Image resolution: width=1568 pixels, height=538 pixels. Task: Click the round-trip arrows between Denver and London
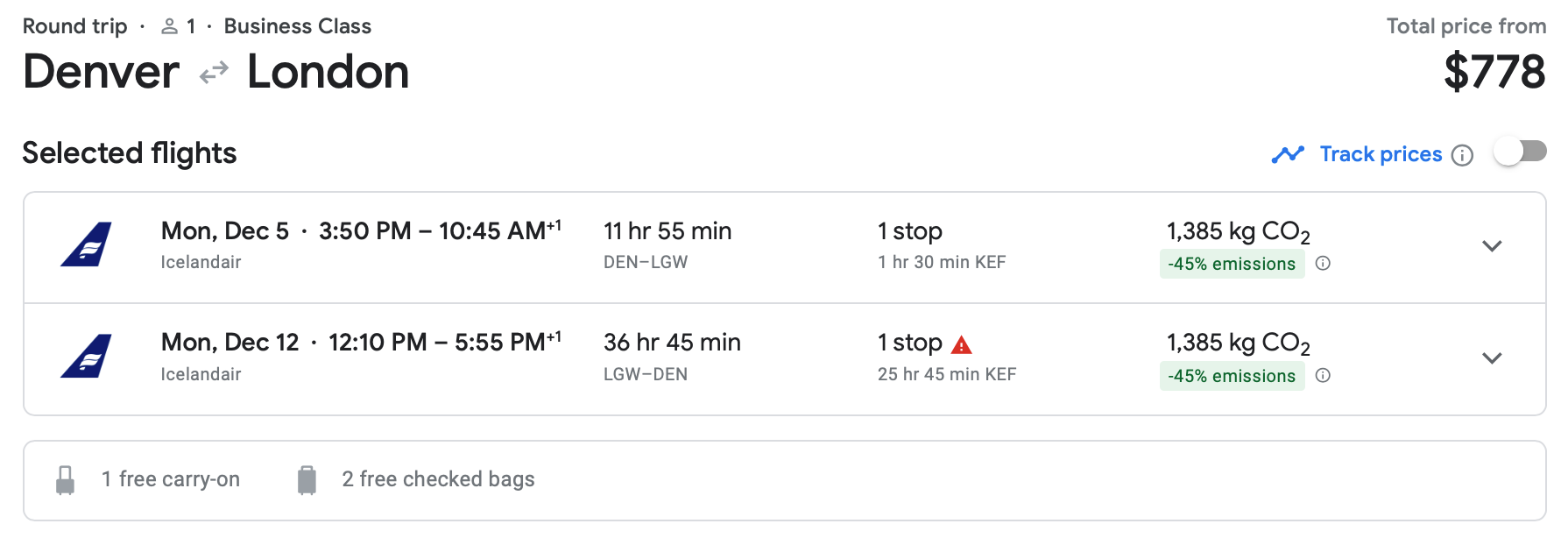[x=214, y=73]
